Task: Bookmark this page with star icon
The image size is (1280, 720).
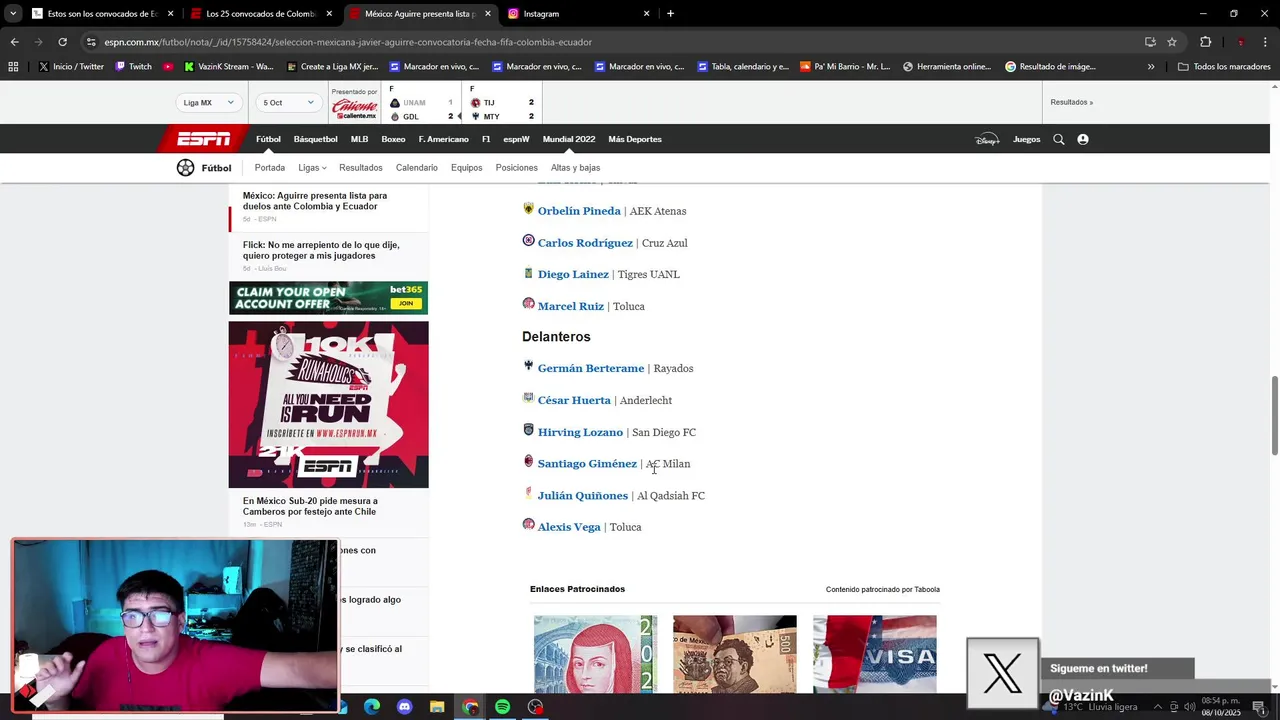Action: click(x=1172, y=42)
